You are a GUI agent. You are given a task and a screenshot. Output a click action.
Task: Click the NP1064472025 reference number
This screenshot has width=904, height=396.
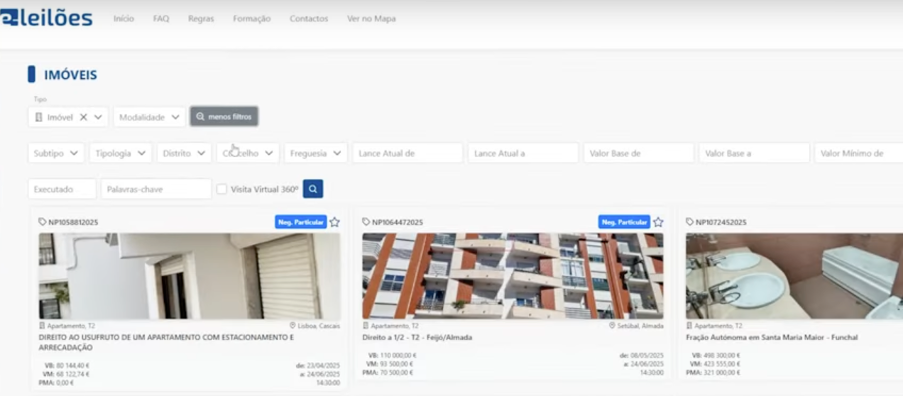[x=397, y=222]
